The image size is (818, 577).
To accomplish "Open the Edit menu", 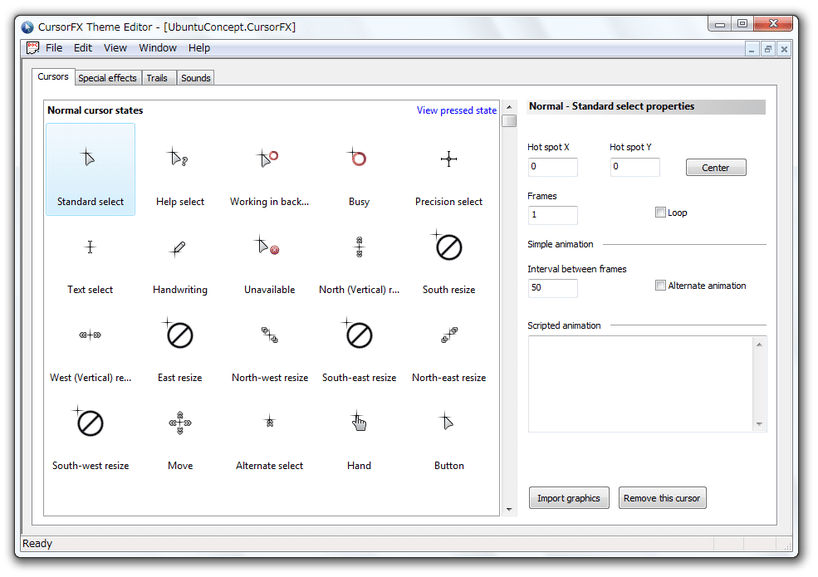I will [x=82, y=48].
